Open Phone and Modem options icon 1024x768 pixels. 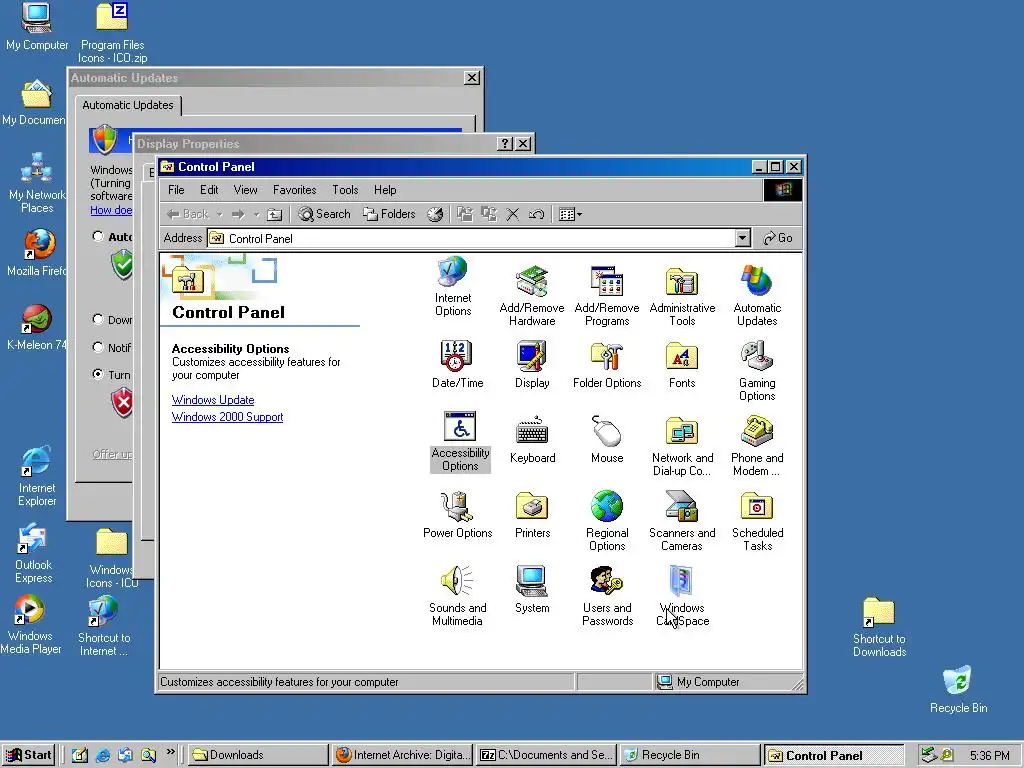(757, 446)
